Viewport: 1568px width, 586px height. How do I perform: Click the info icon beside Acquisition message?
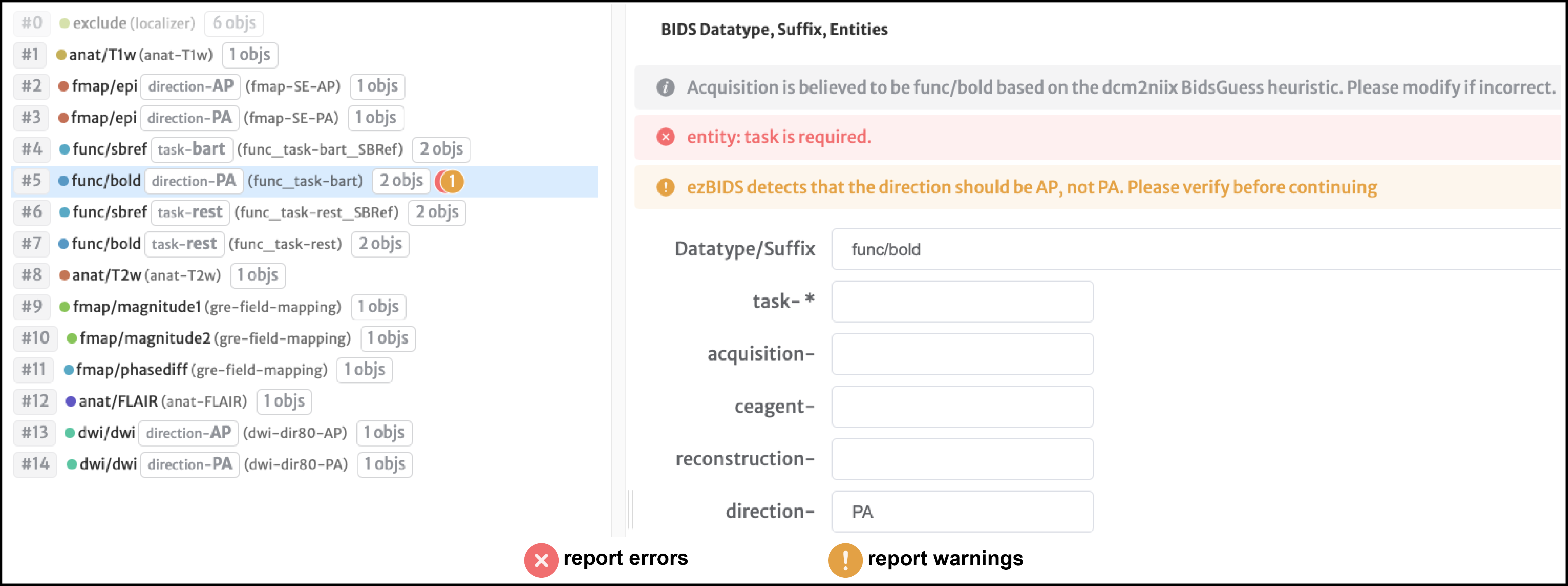click(x=665, y=88)
